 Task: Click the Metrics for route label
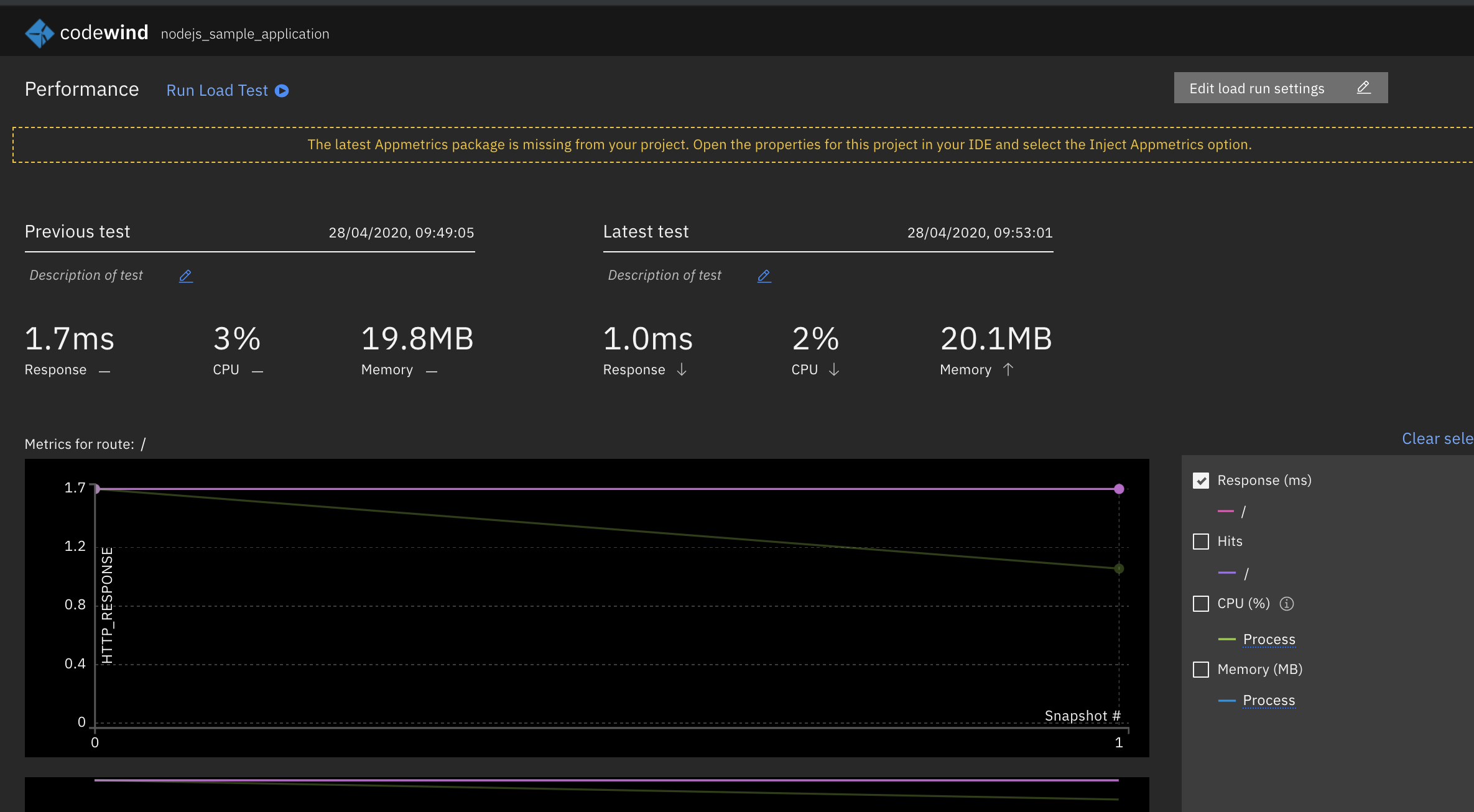80,445
